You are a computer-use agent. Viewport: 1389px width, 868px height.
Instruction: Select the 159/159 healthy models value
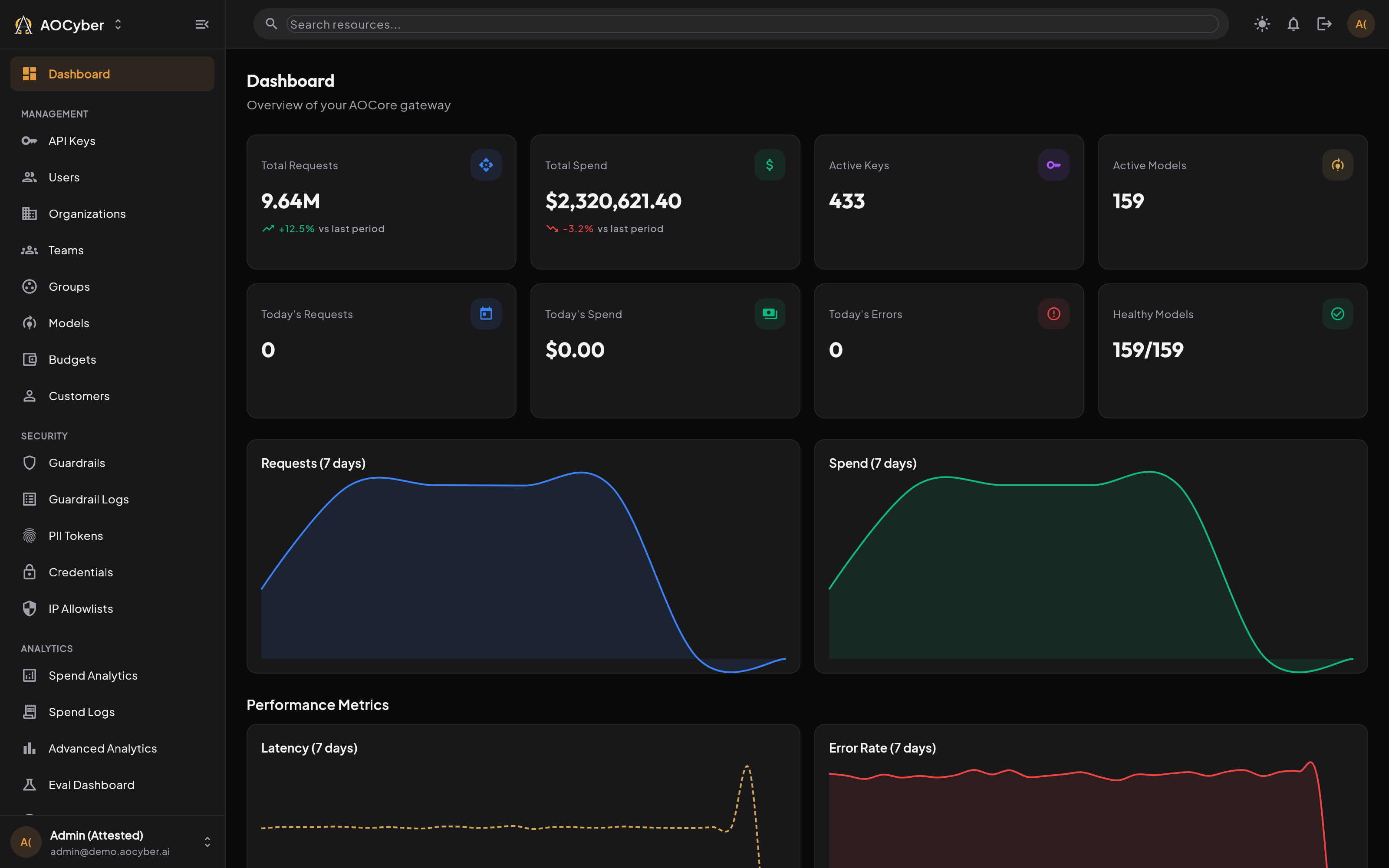coord(1148,350)
